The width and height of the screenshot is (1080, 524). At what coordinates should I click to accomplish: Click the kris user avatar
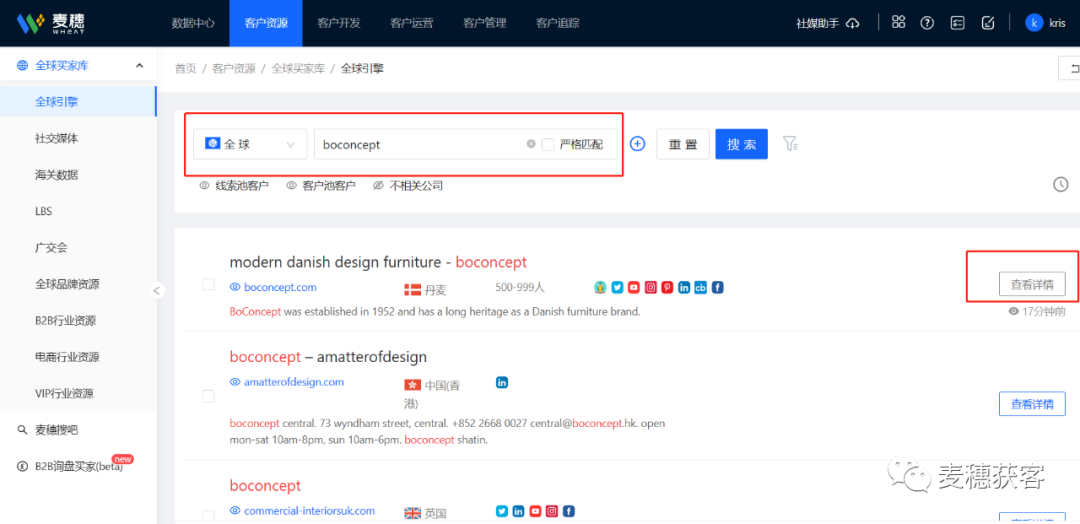[x=1034, y=23]
